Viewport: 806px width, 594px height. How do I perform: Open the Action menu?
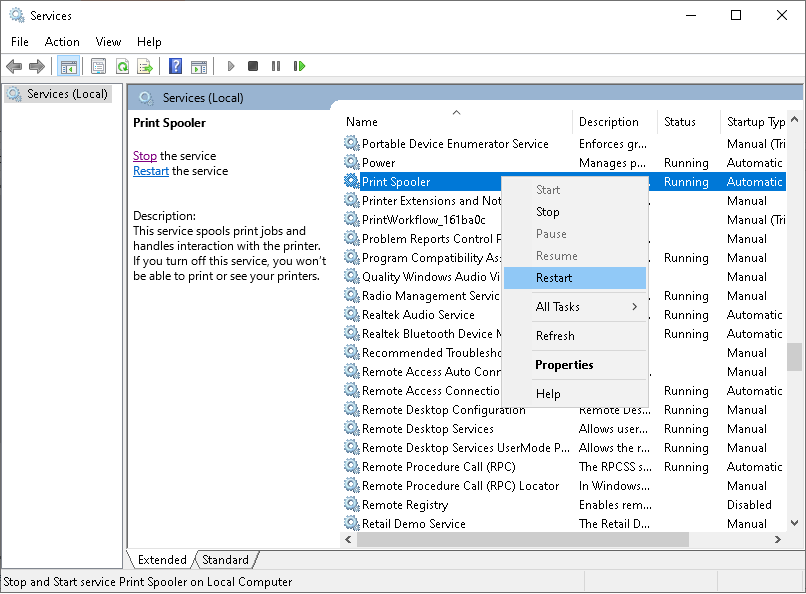(62, 42)
